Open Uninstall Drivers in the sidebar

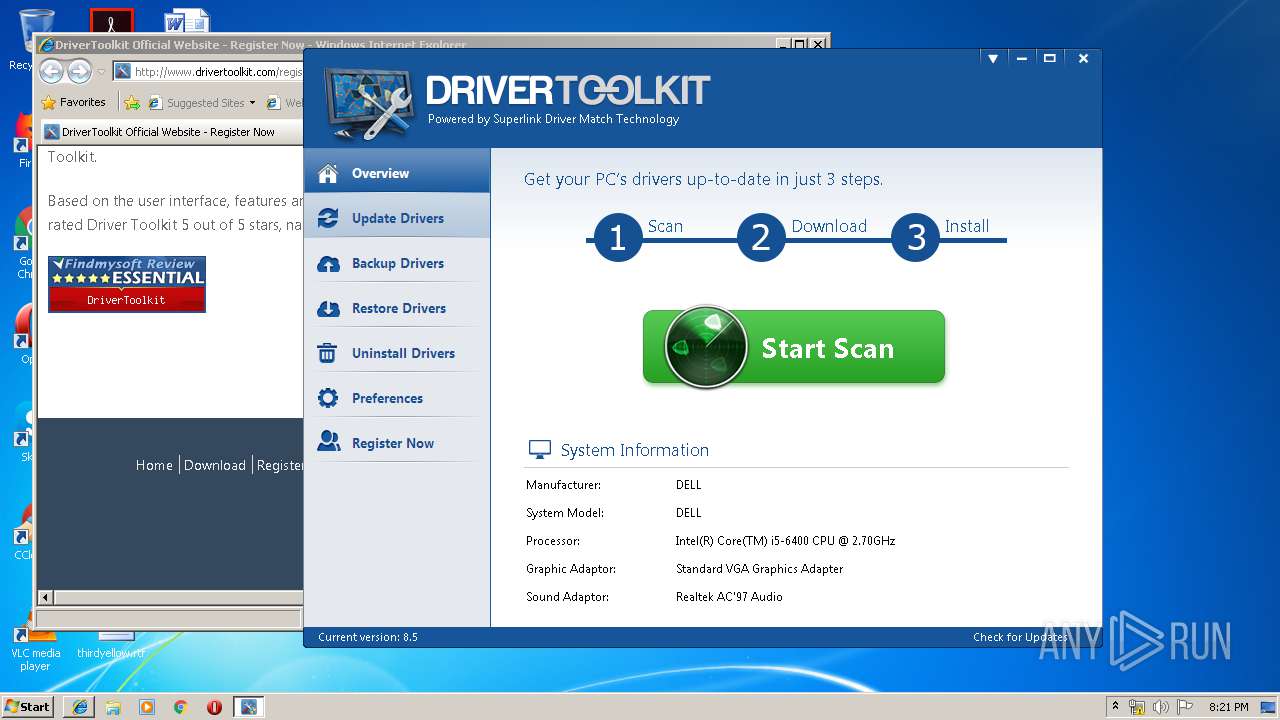[397, 353]
